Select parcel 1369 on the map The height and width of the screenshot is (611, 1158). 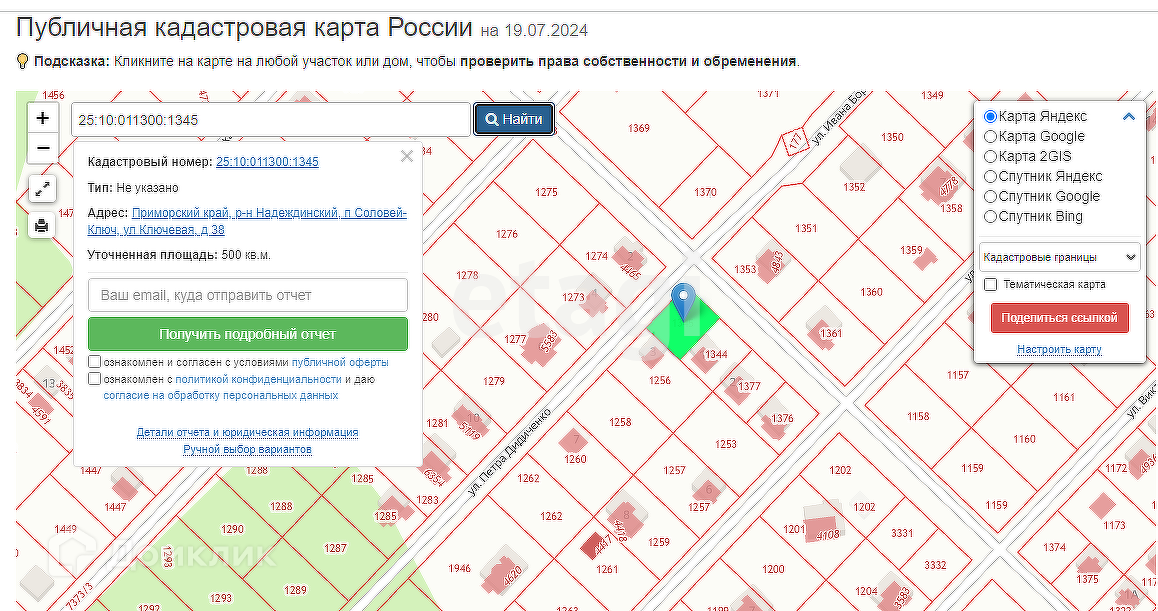coord(639,129)
